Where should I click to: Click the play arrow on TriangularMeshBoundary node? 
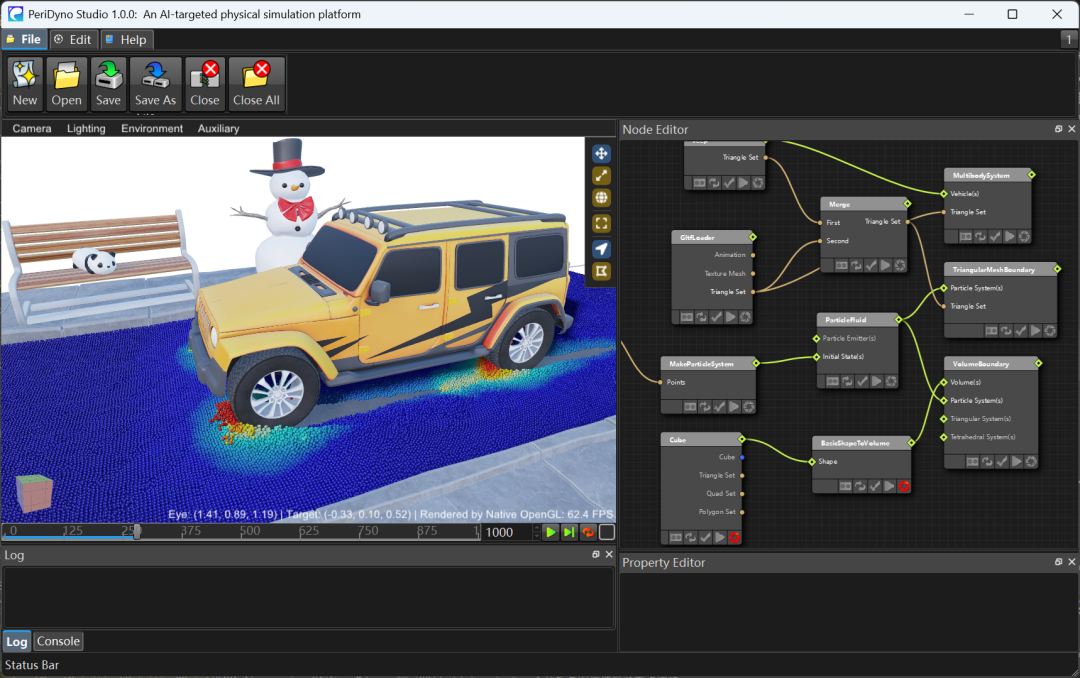[x=1035, y=331]
